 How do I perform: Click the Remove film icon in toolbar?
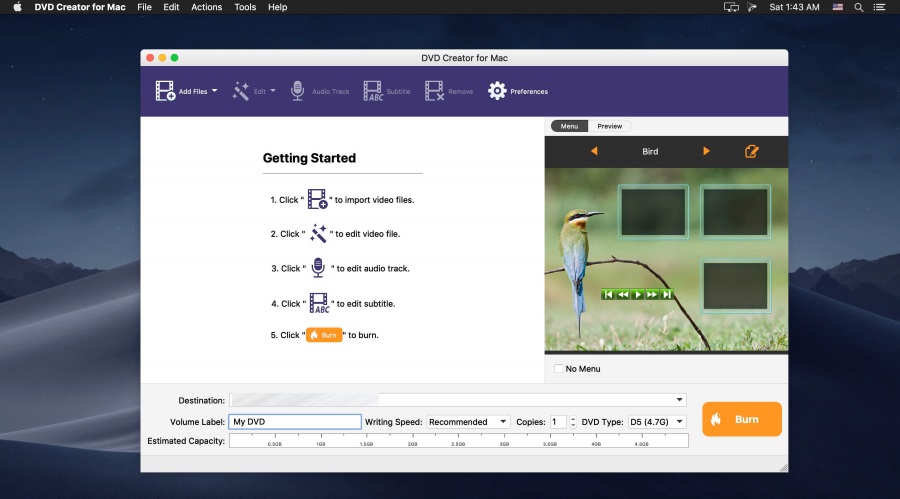[435, 91]
